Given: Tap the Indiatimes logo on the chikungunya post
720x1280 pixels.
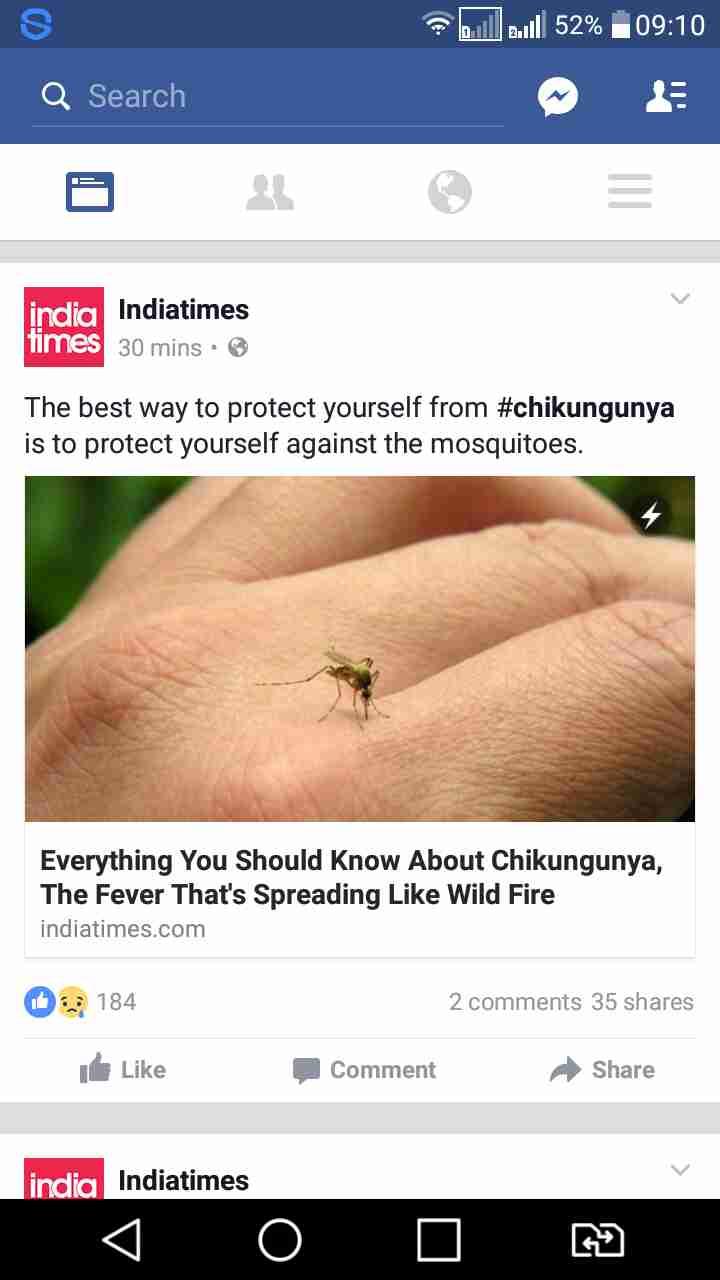Looking at the screenshot, I should 64,327.
